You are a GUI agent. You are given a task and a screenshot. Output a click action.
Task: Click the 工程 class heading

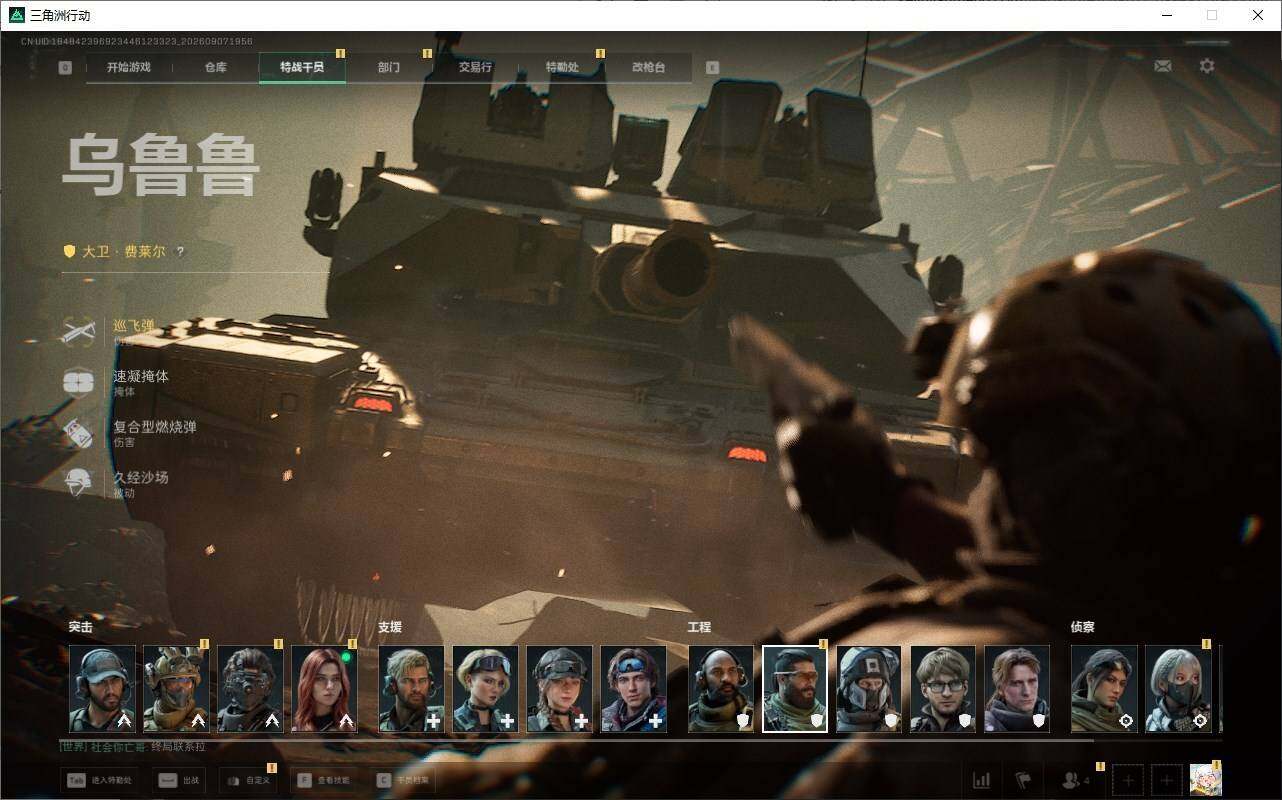[x=699, y=627]
